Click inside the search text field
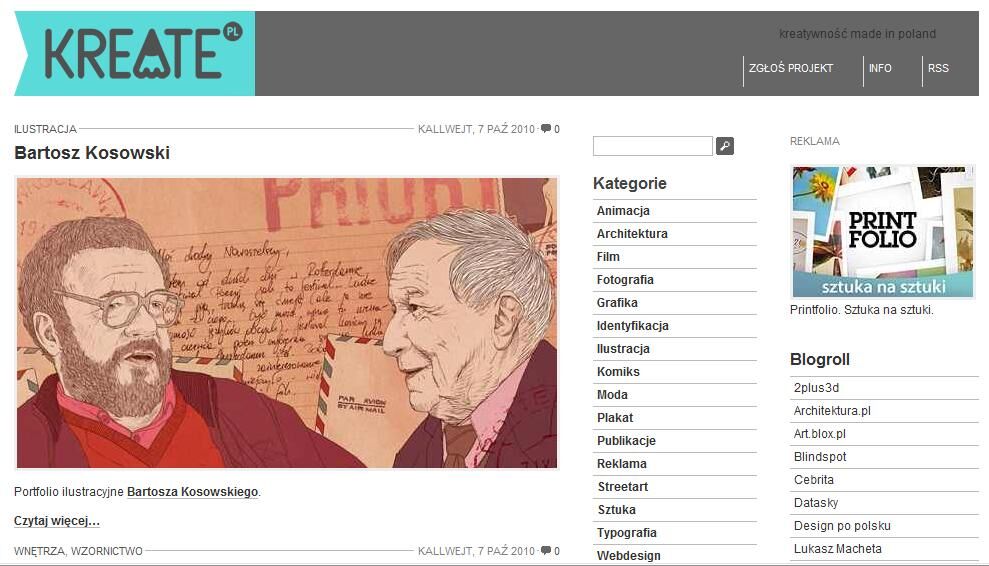This screenshot has height=566, width=989. click(x=653, y=146)
